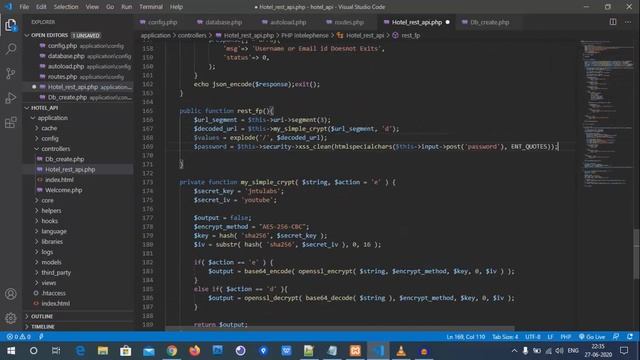Screen dimensions: 640x360
Task: Open the Help menu
Action: click(x=176, y=7)
